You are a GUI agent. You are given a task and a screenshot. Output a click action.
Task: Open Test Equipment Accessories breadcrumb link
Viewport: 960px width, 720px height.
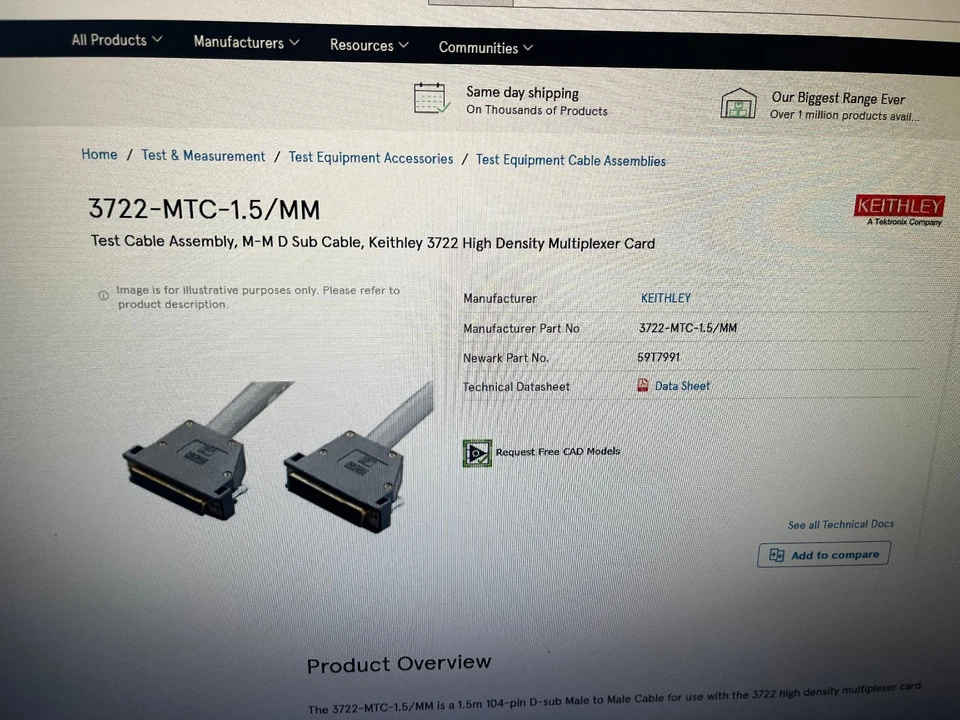tap(370, 158)
